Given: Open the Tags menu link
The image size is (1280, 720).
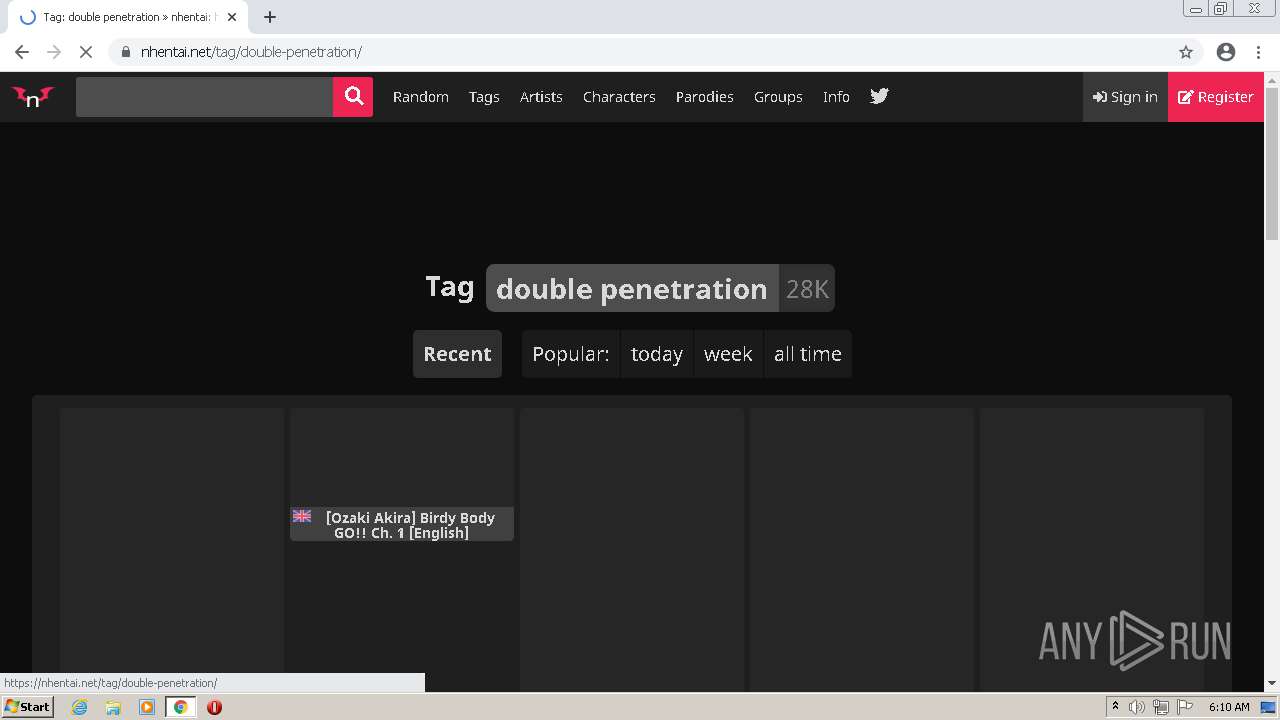Looking at the screenshot, I should pyautogui.click(x=484, y=97).
